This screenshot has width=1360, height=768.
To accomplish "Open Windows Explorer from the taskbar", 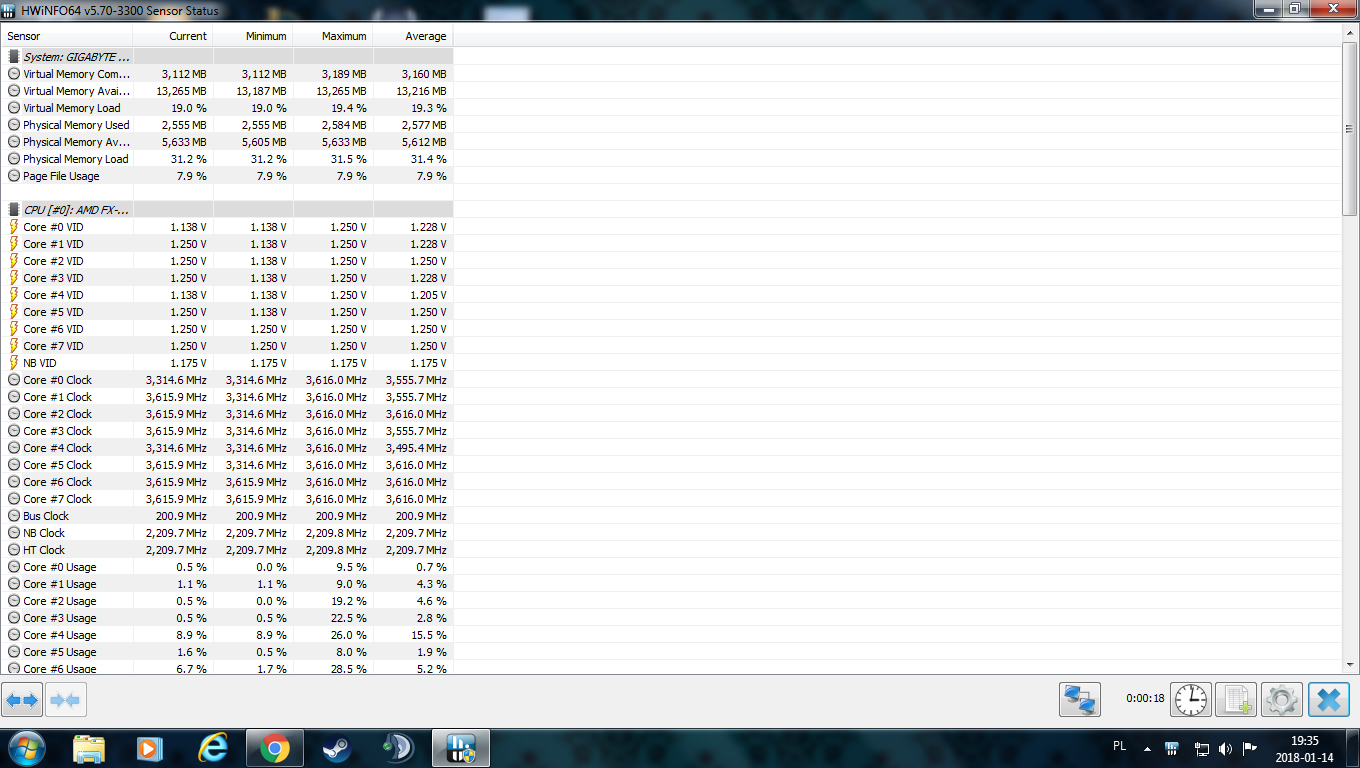I will pyautogui.click(x=89, y=748).
